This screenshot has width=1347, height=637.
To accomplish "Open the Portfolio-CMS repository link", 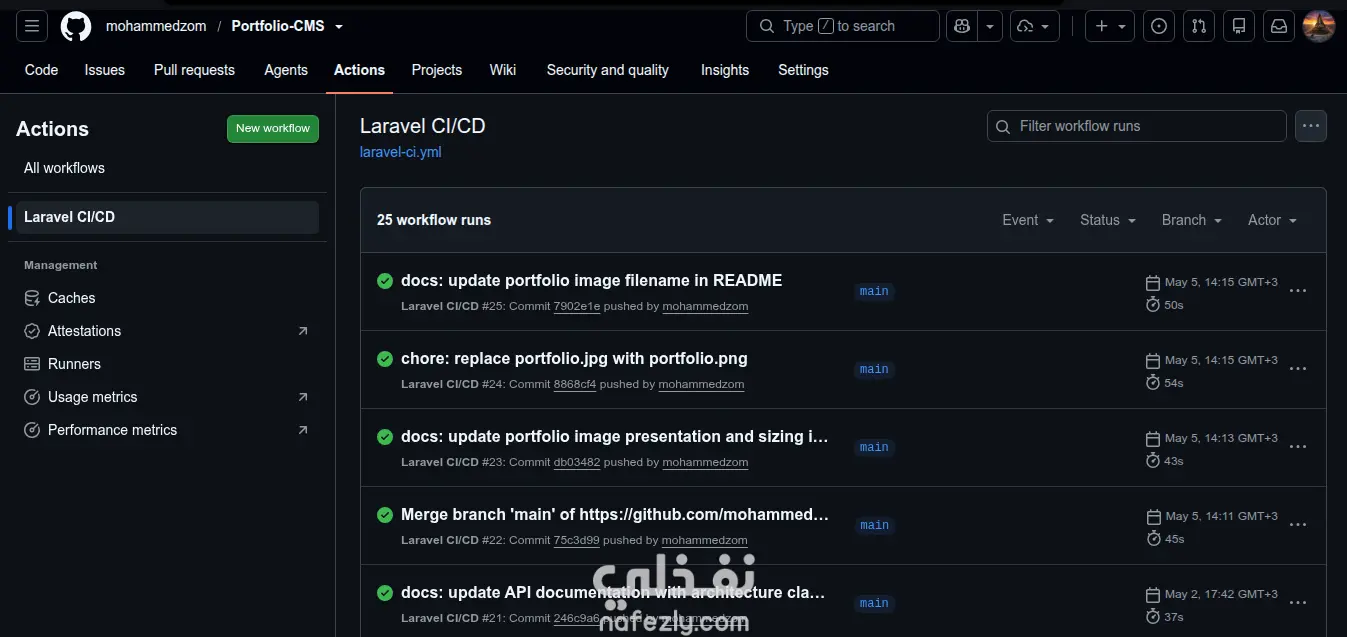I will [278, 26].
